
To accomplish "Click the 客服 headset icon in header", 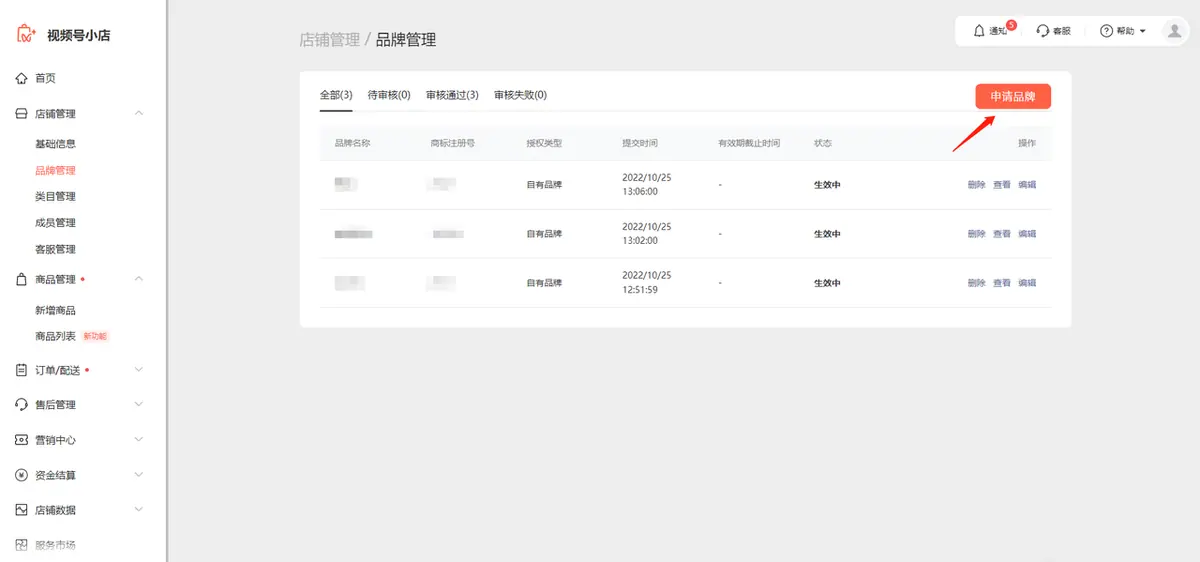I will click(1043, 31).
